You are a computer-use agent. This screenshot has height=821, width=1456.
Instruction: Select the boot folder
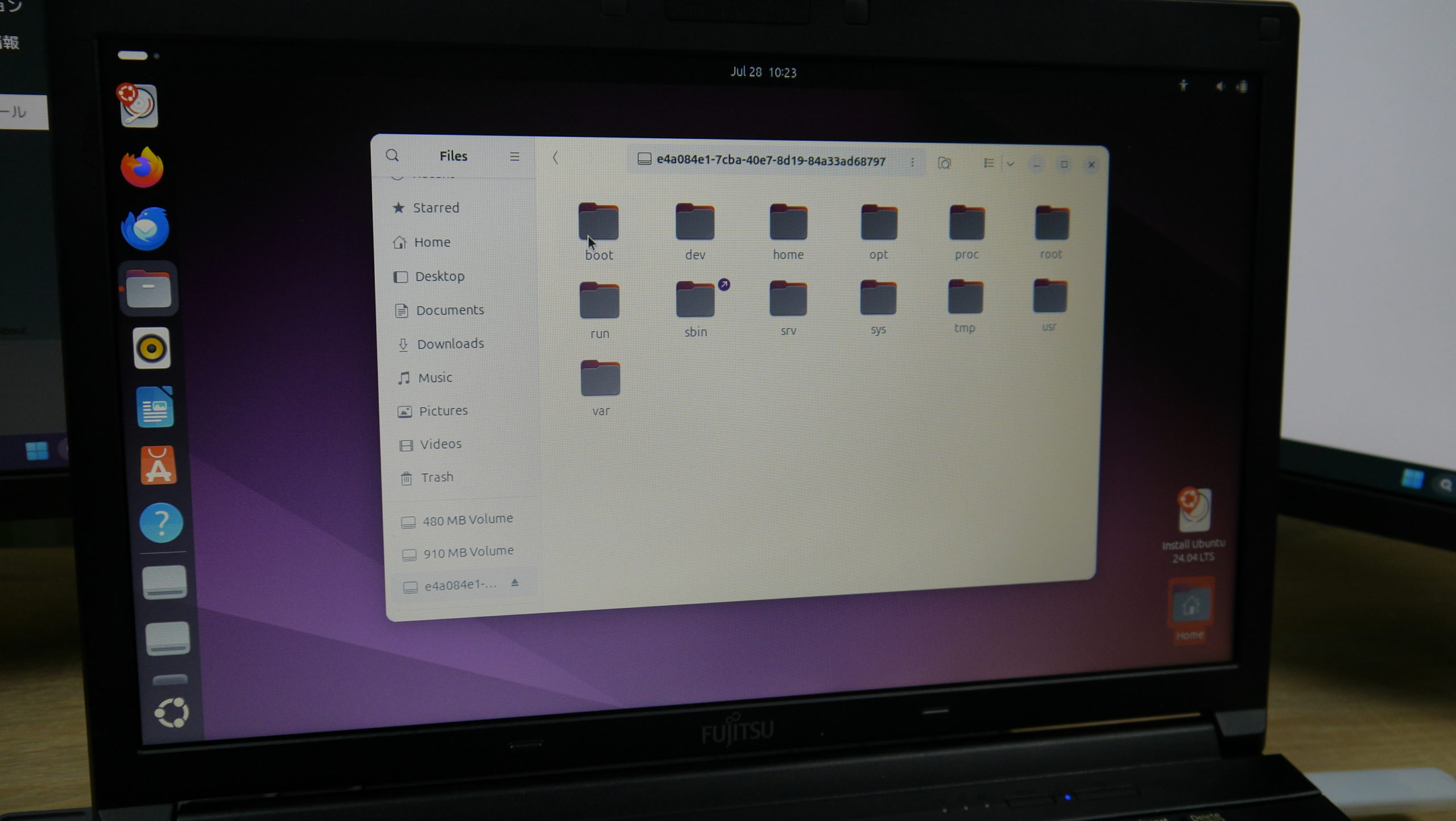pos(598,223)
